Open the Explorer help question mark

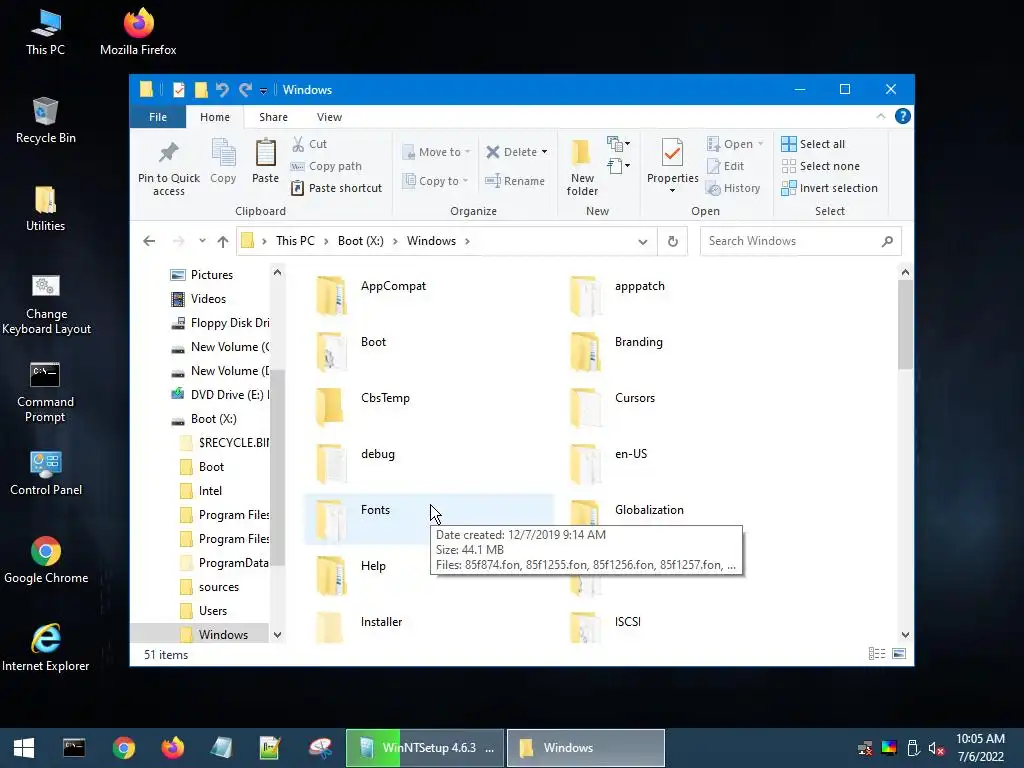pos(903,116)
